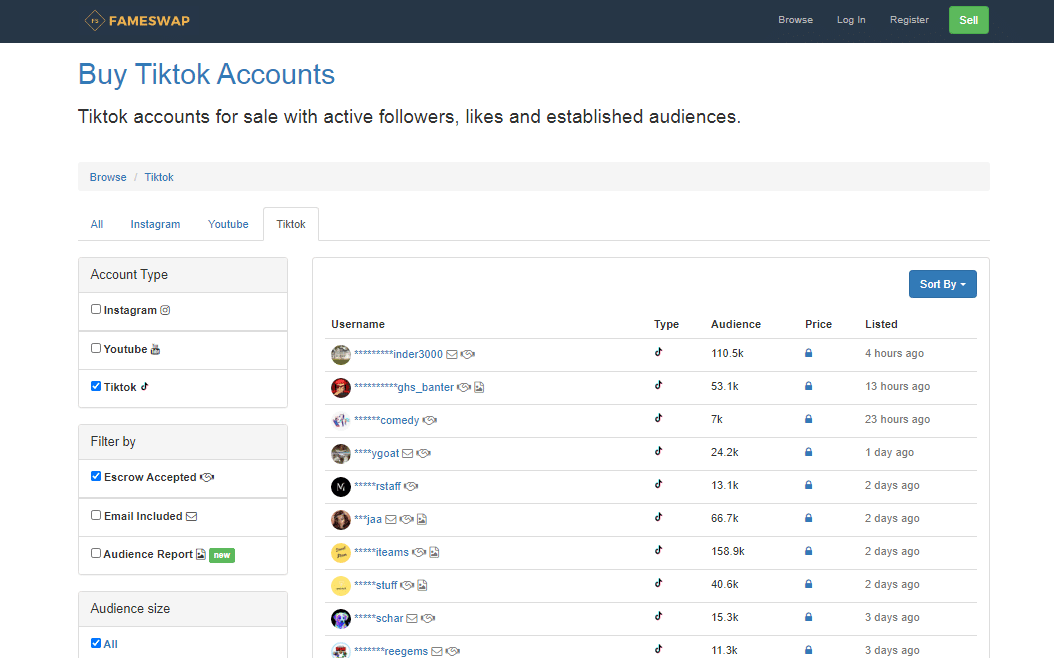
Task: Click email icon beside schar username
Action: tap(412, 618)
